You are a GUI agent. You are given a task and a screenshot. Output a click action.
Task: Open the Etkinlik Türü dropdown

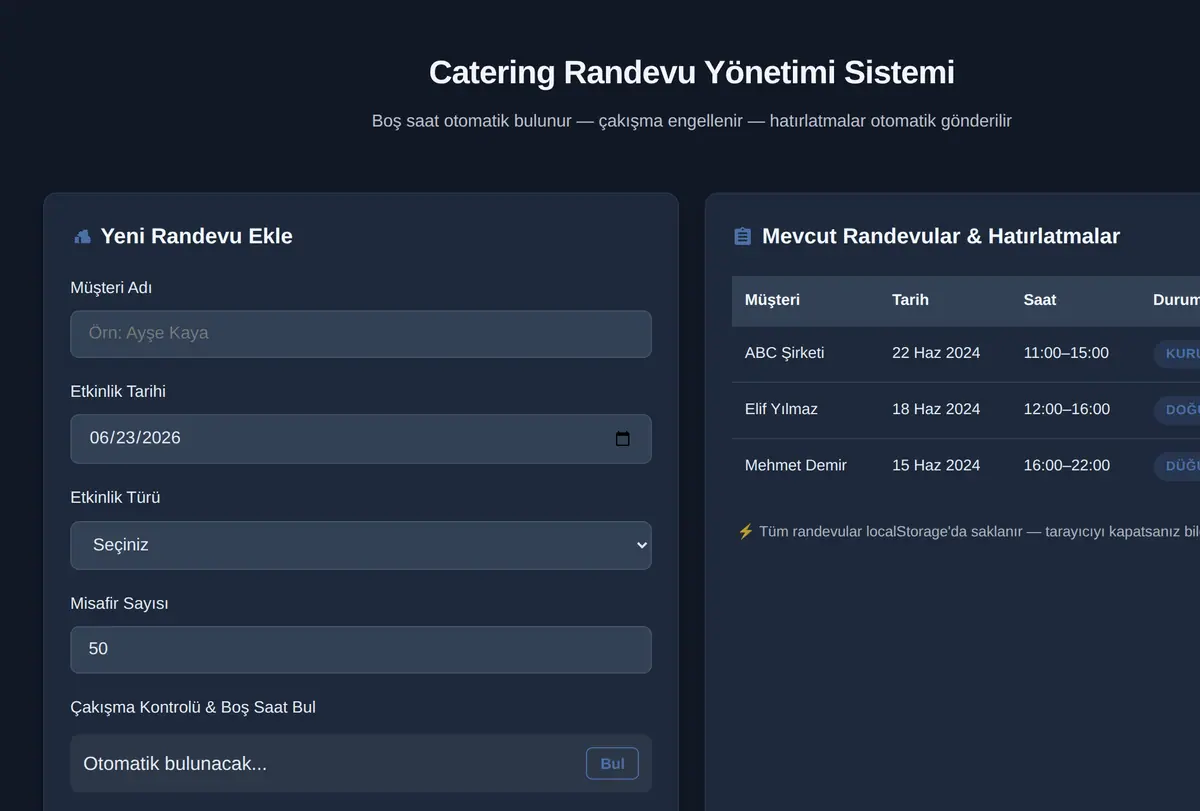361,545
